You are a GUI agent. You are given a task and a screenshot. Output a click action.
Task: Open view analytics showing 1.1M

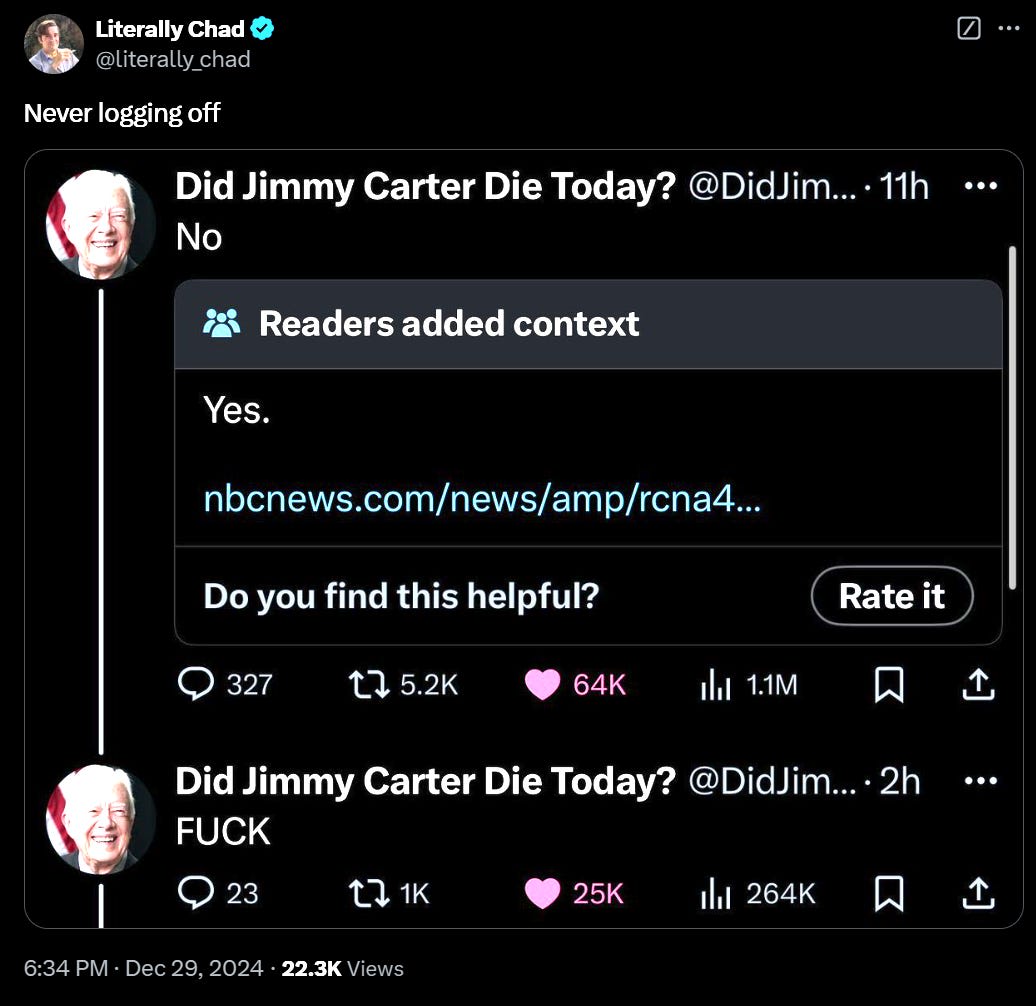click(715, 684)
